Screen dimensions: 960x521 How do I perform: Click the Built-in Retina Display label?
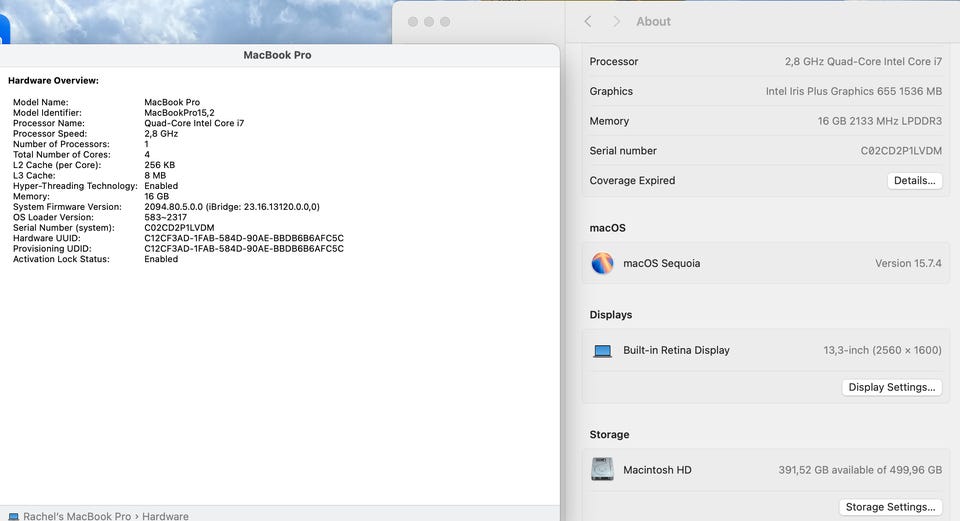[x=677, y=350]
